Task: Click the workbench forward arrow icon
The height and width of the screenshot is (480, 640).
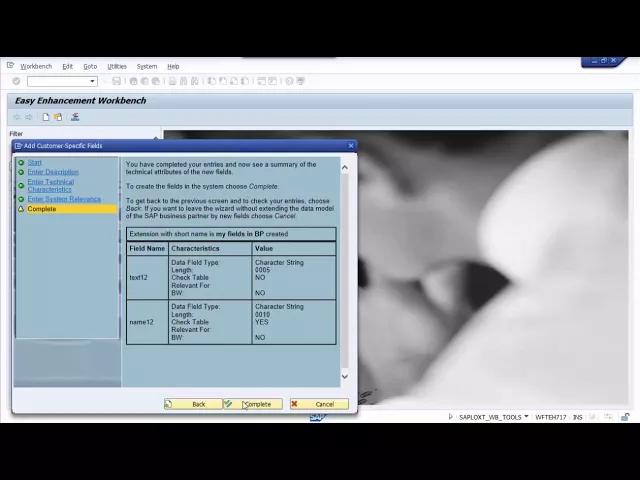Action: click(x=29, y=117)
